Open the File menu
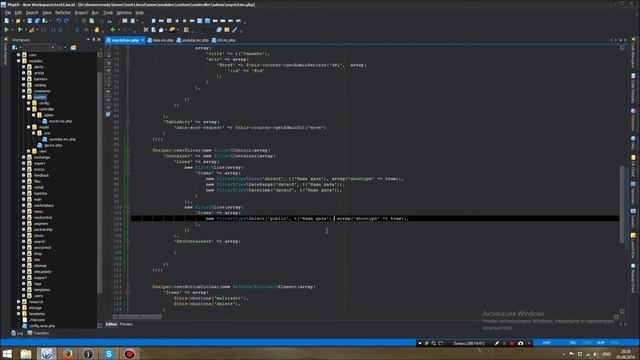 click(x=8, y=13)
